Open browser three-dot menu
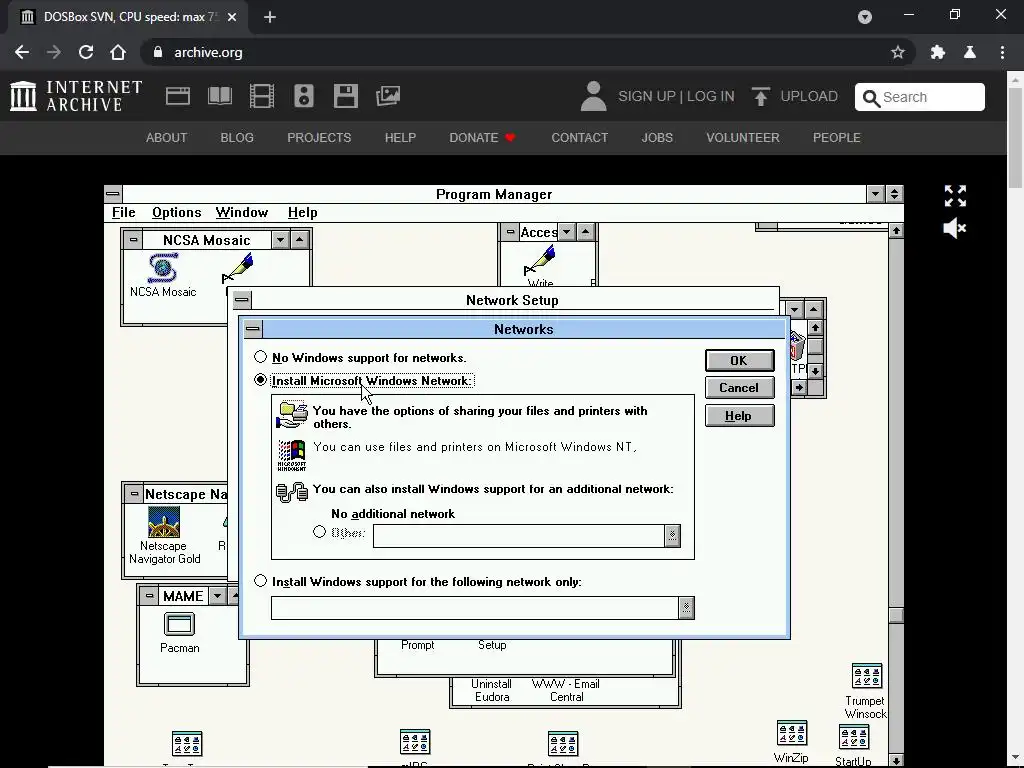 tap(1002, 52)
